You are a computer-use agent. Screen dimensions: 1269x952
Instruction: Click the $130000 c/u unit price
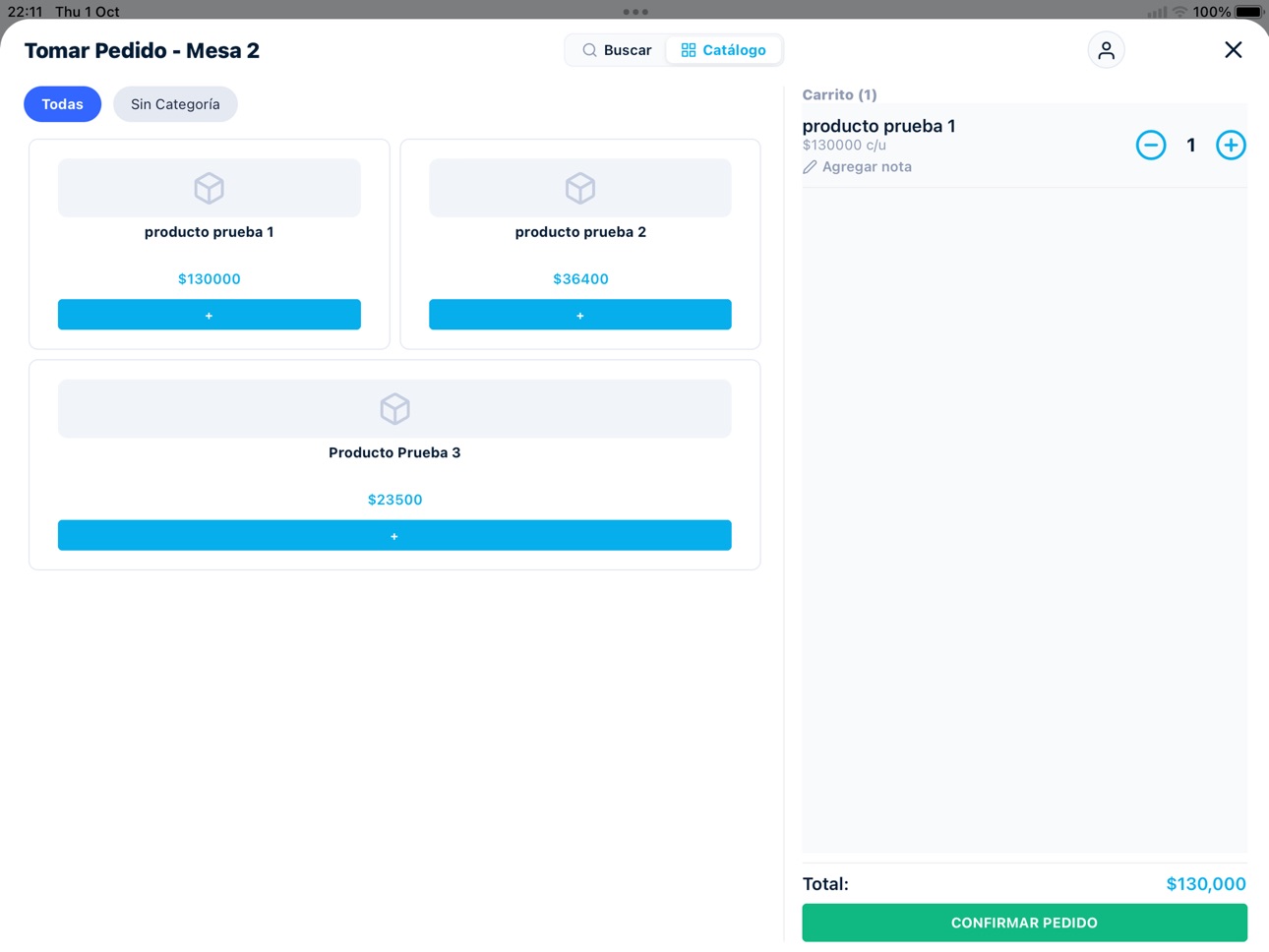click(844, 146)
